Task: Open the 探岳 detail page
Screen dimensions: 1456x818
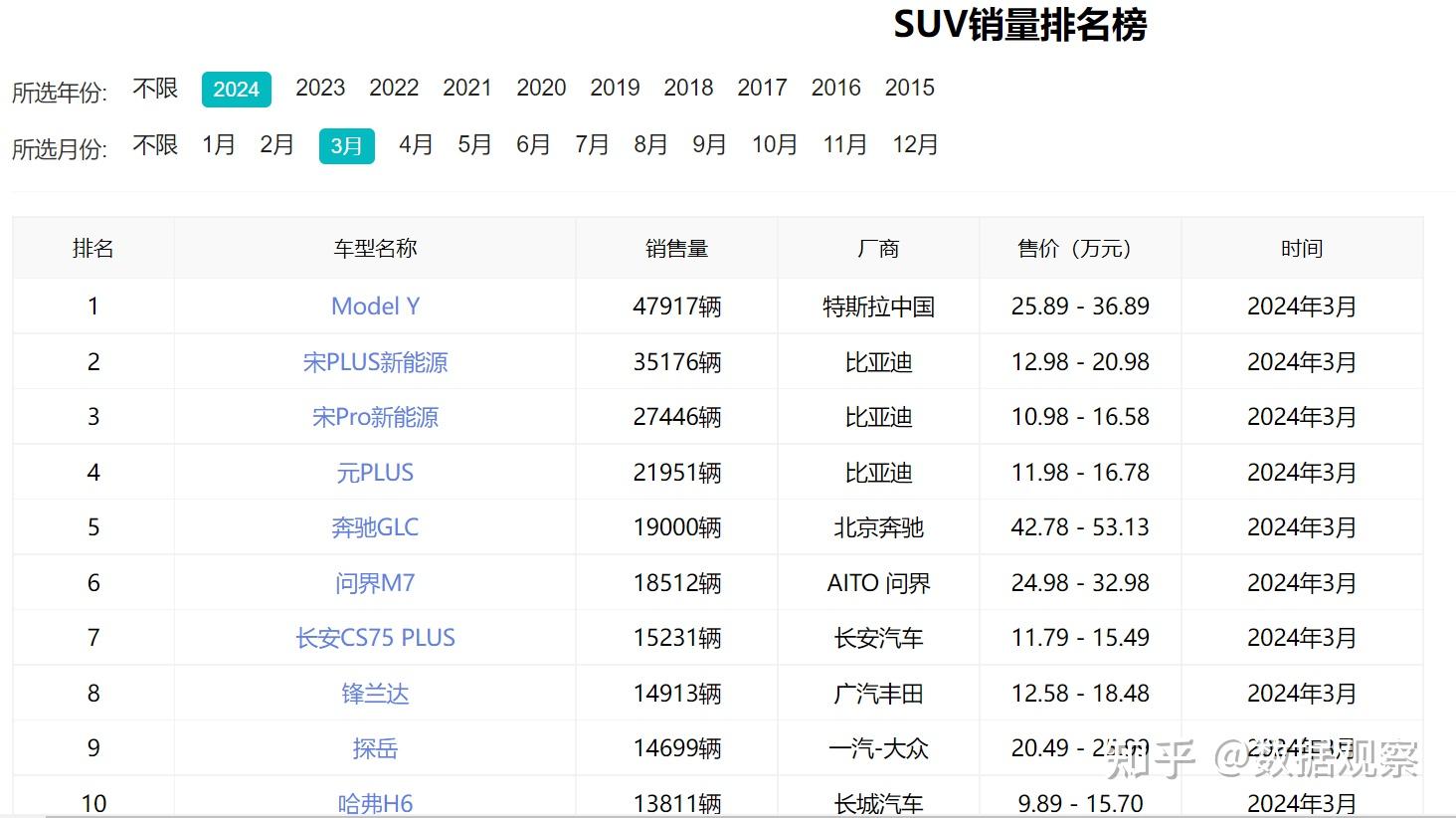Action: pyautogui.click(x=375, y=747)
